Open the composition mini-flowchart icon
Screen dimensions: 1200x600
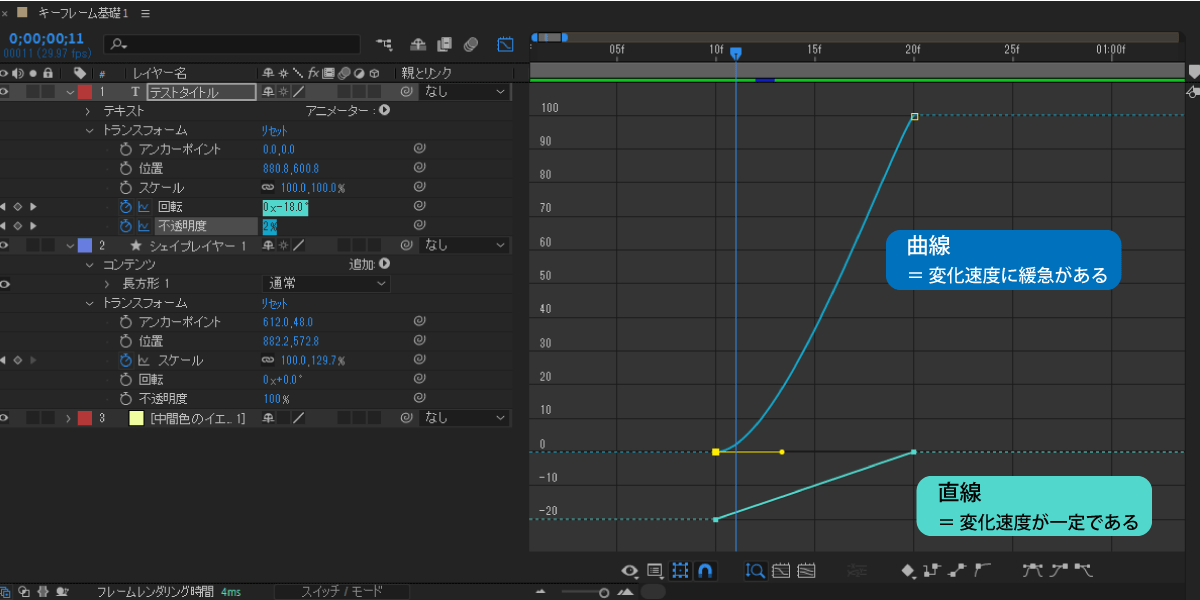[x=384, y=44]
